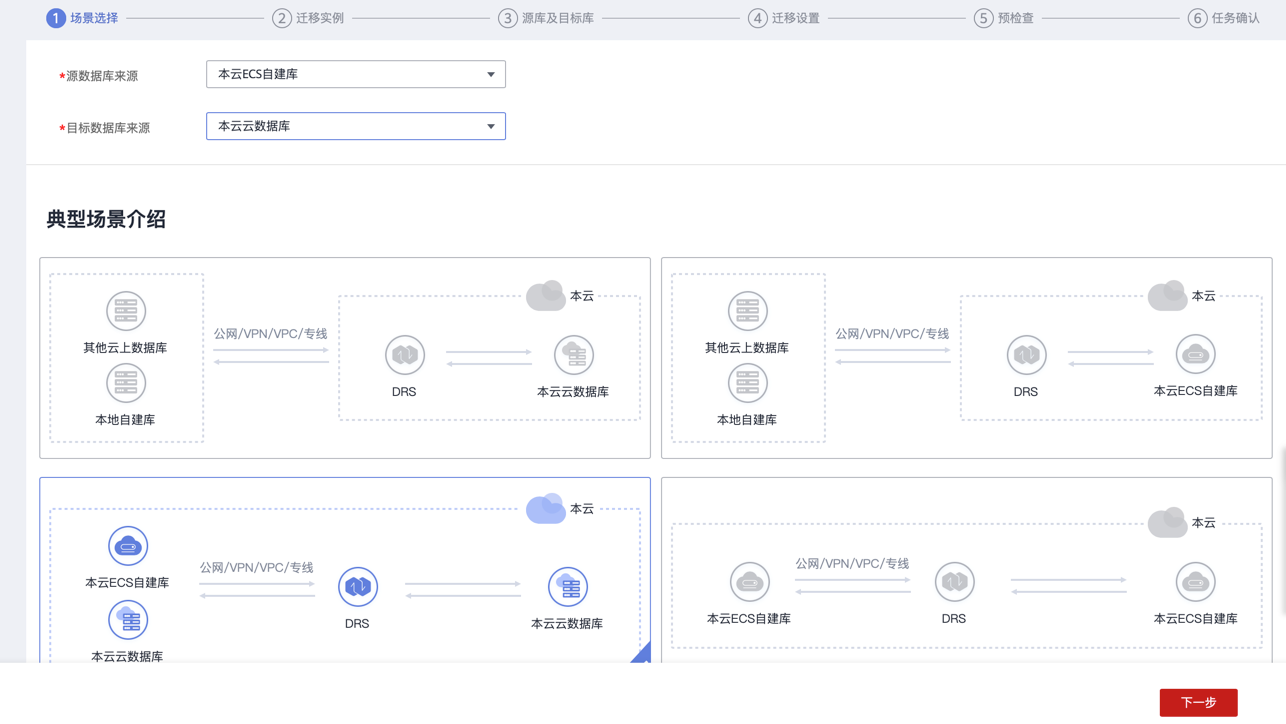
Task: Click the blue DRS icon in the selected scenario
Action: 357,587
